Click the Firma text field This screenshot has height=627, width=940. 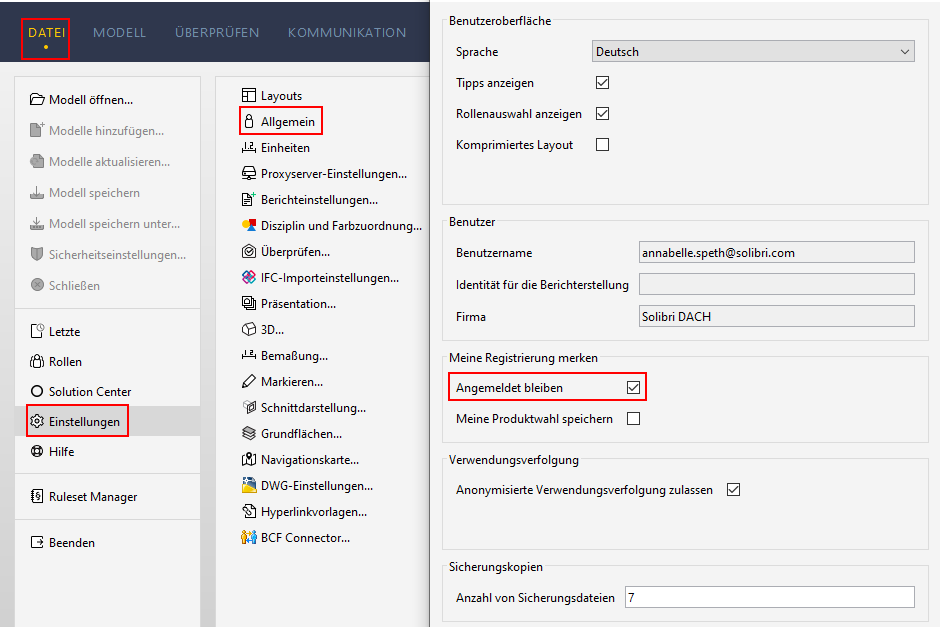pos(777,316)
